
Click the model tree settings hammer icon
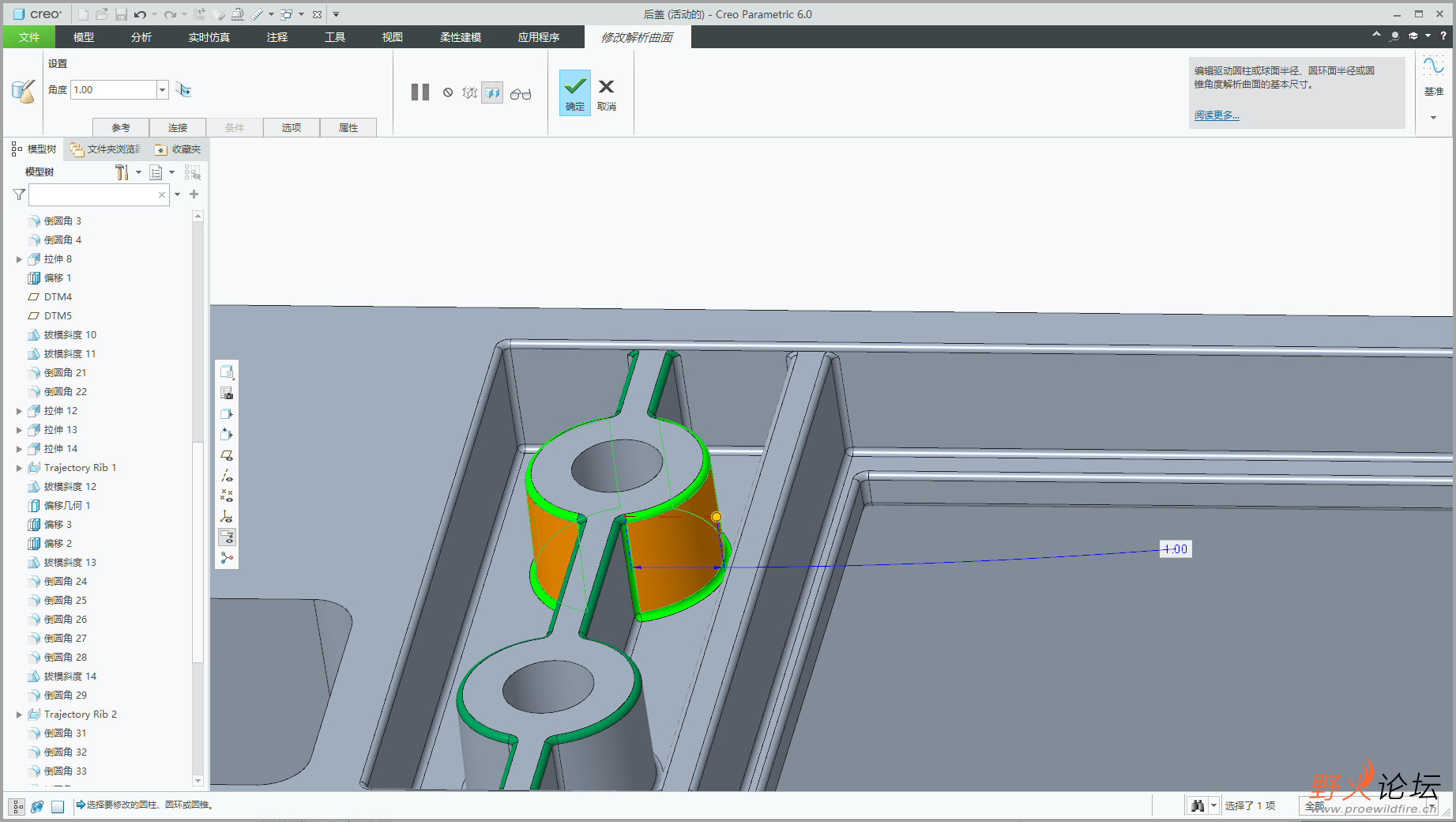[x=122, y=172]
